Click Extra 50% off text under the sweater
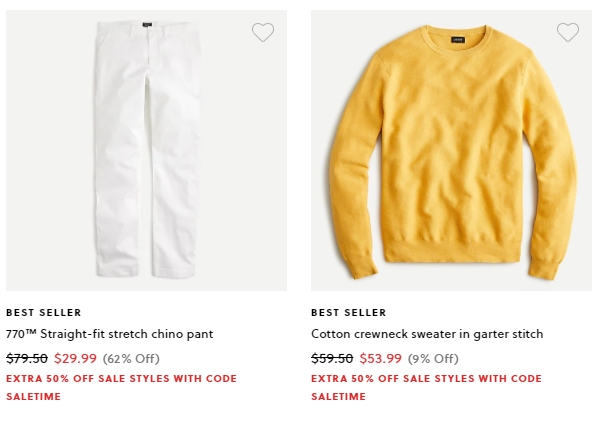This screenshot has height=424, width=598. [x=353, y=379]
